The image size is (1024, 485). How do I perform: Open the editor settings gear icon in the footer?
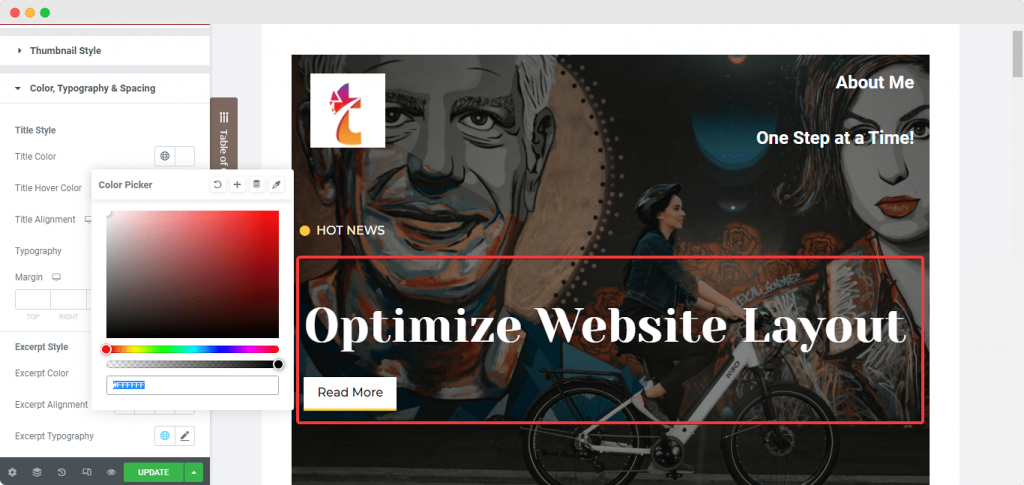(x=12, y=472)
